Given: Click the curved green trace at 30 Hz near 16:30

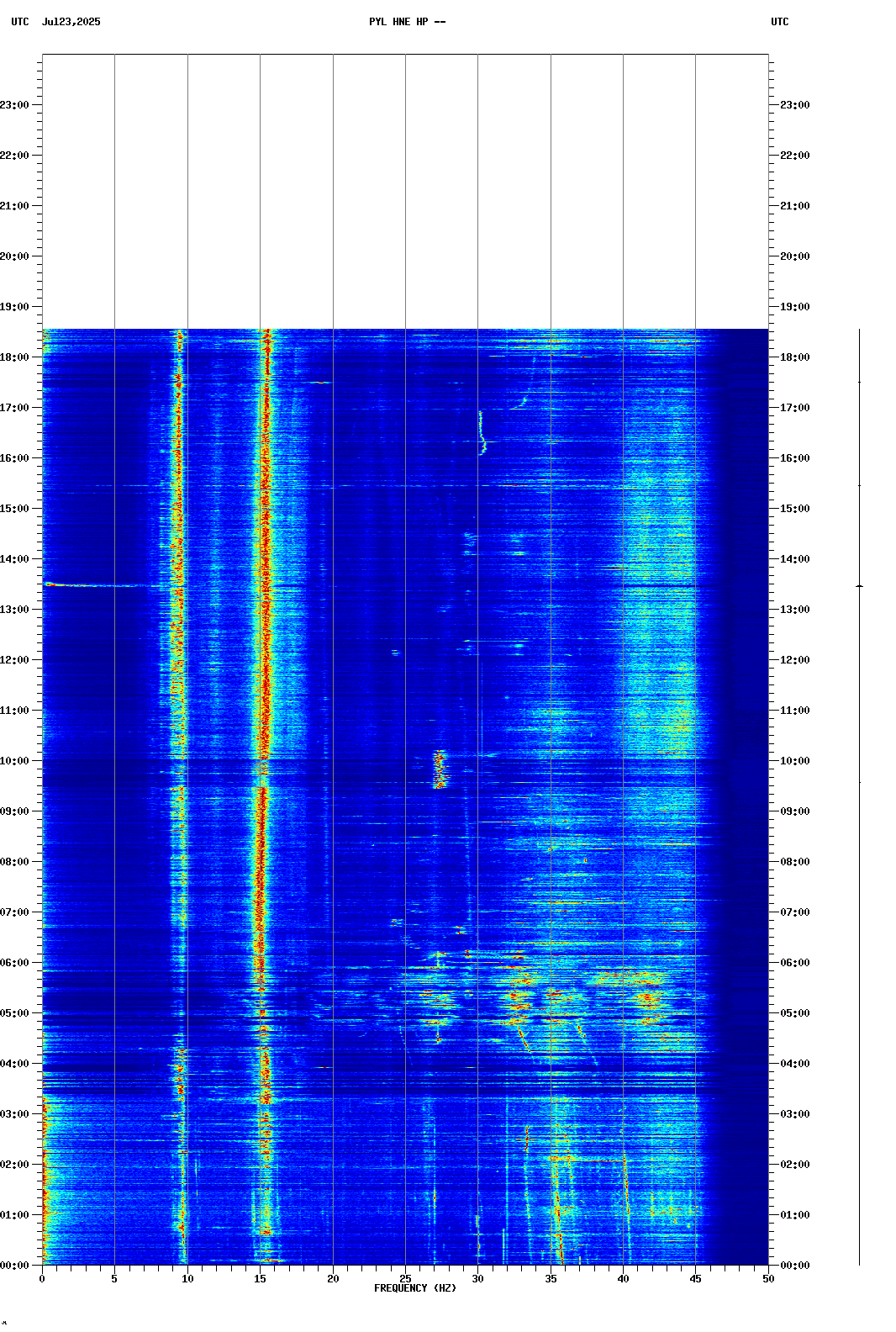Looking at the screenshot, I should (482, 433).
